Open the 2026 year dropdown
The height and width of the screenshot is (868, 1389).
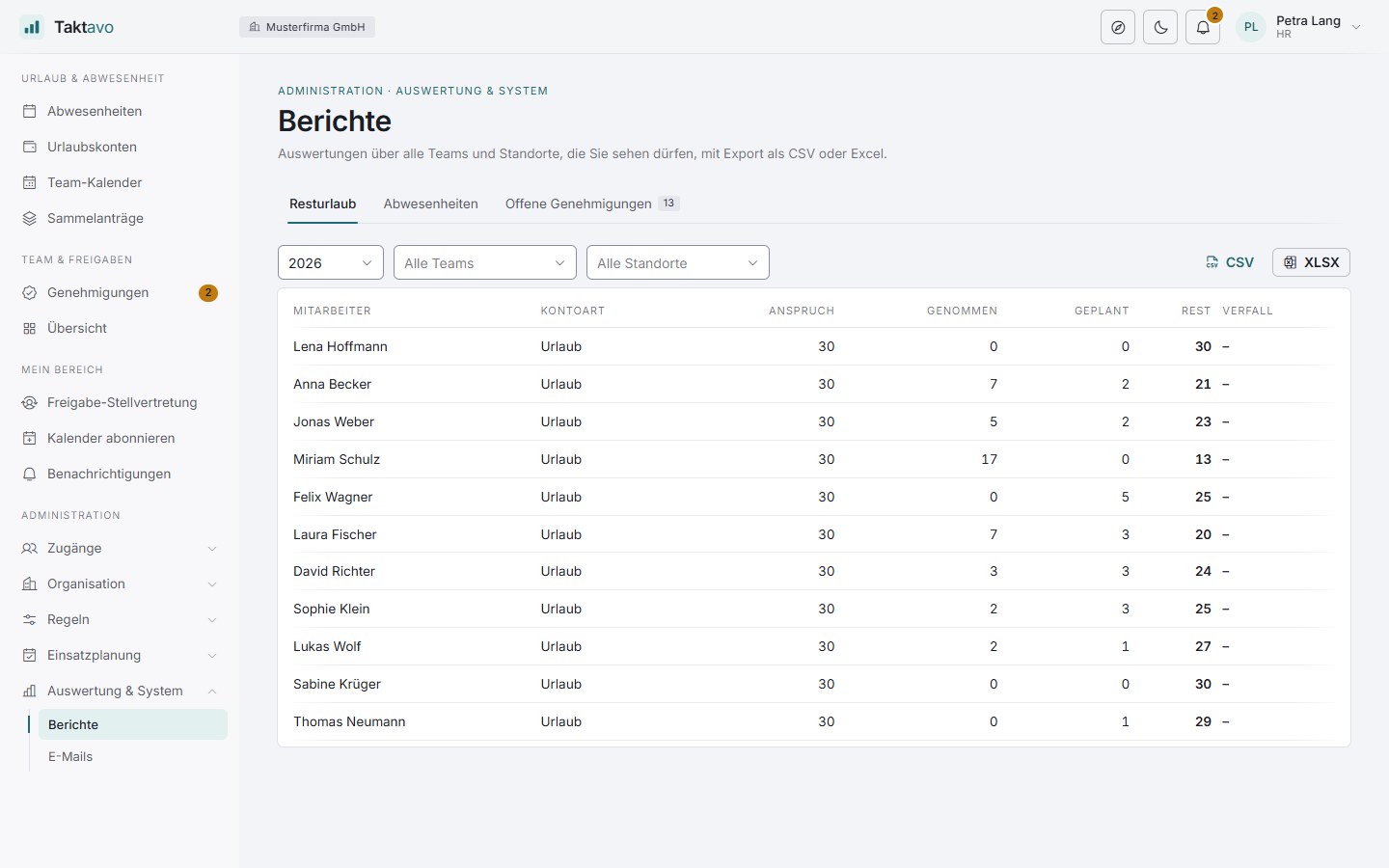(x=331, y=262)
